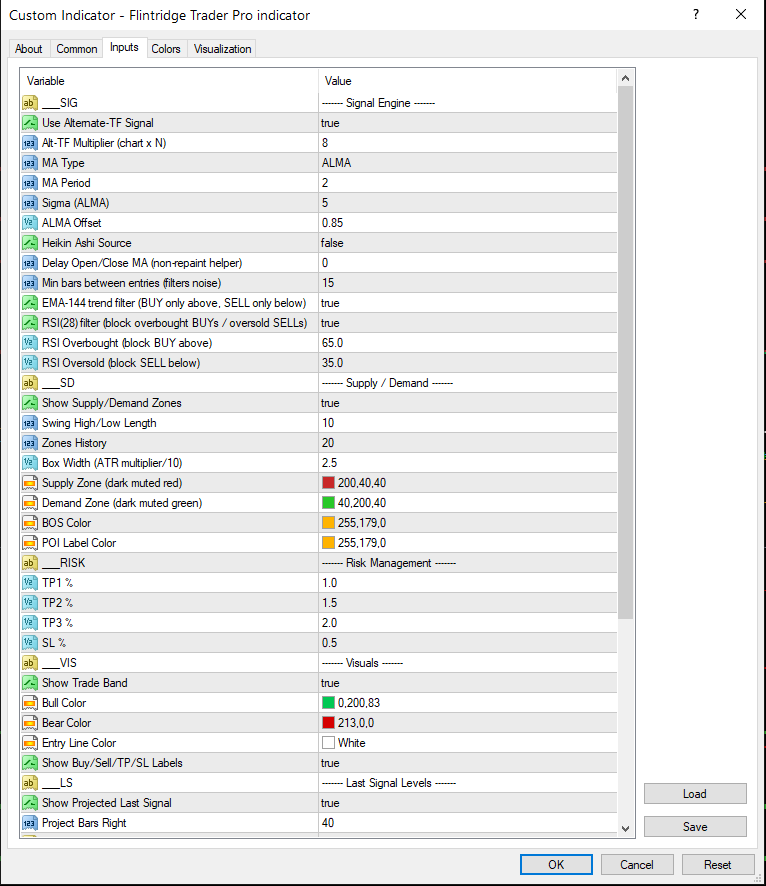Click the icon beside RSI(28) filter row
This screenshot has height=886, width=766.
click(x=30, y=323)
